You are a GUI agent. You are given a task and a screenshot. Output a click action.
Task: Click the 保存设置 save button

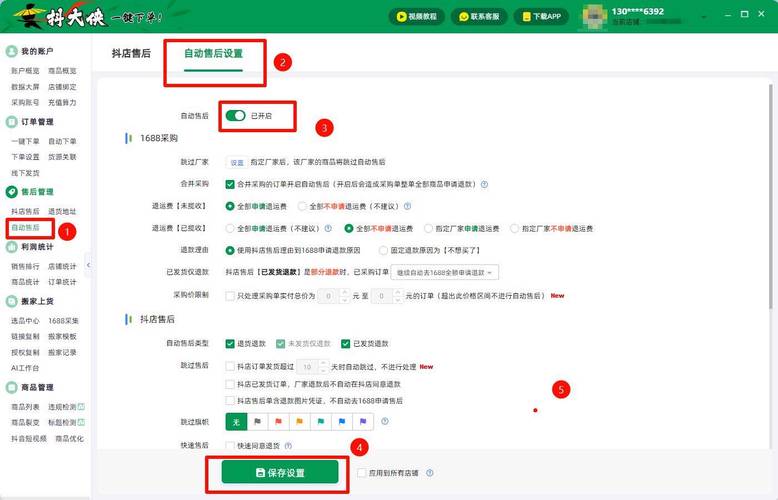(x=280, y=472)
